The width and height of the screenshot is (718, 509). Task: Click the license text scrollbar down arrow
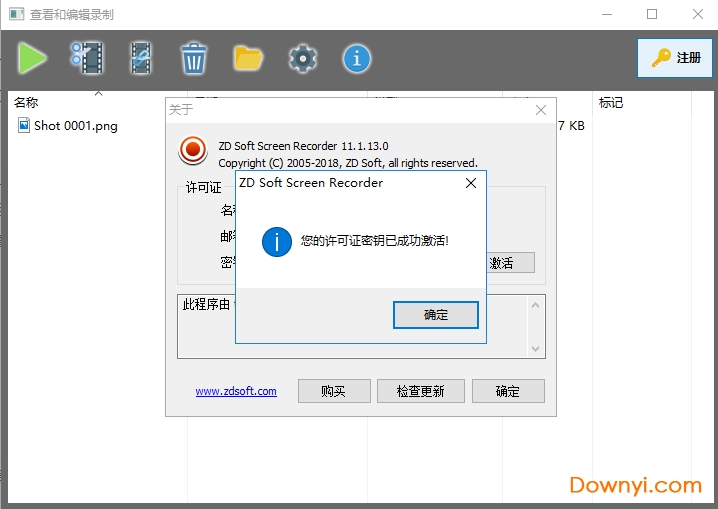pos(537,349)
